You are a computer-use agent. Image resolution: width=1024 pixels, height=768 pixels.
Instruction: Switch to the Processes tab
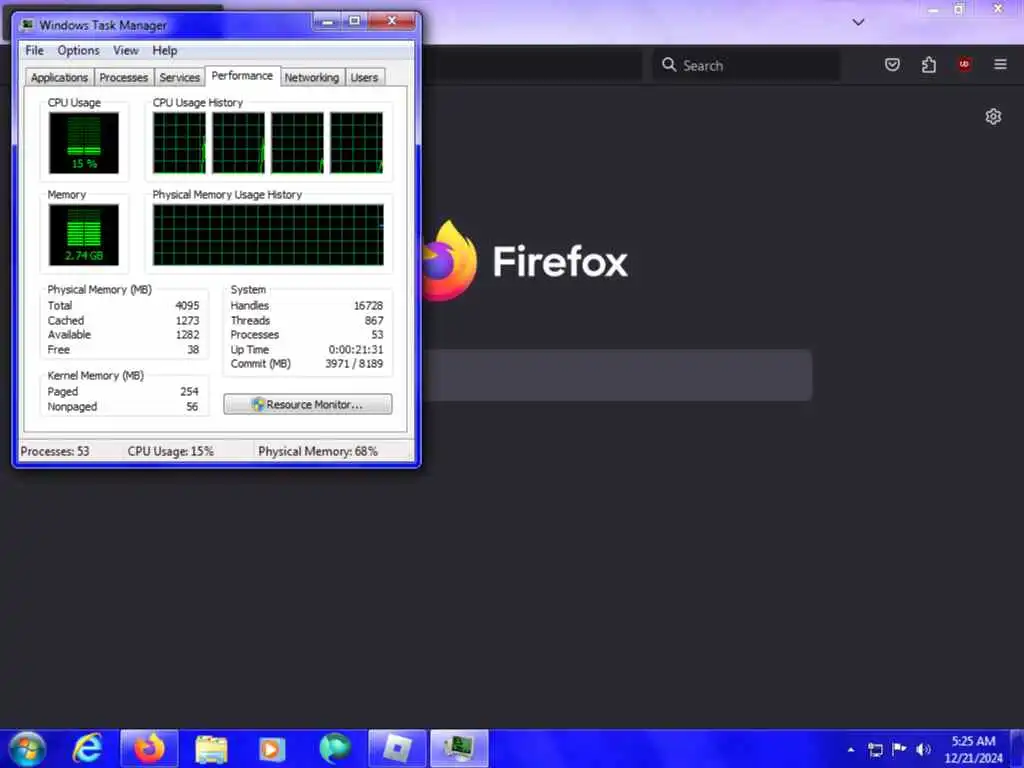point(123,77)
